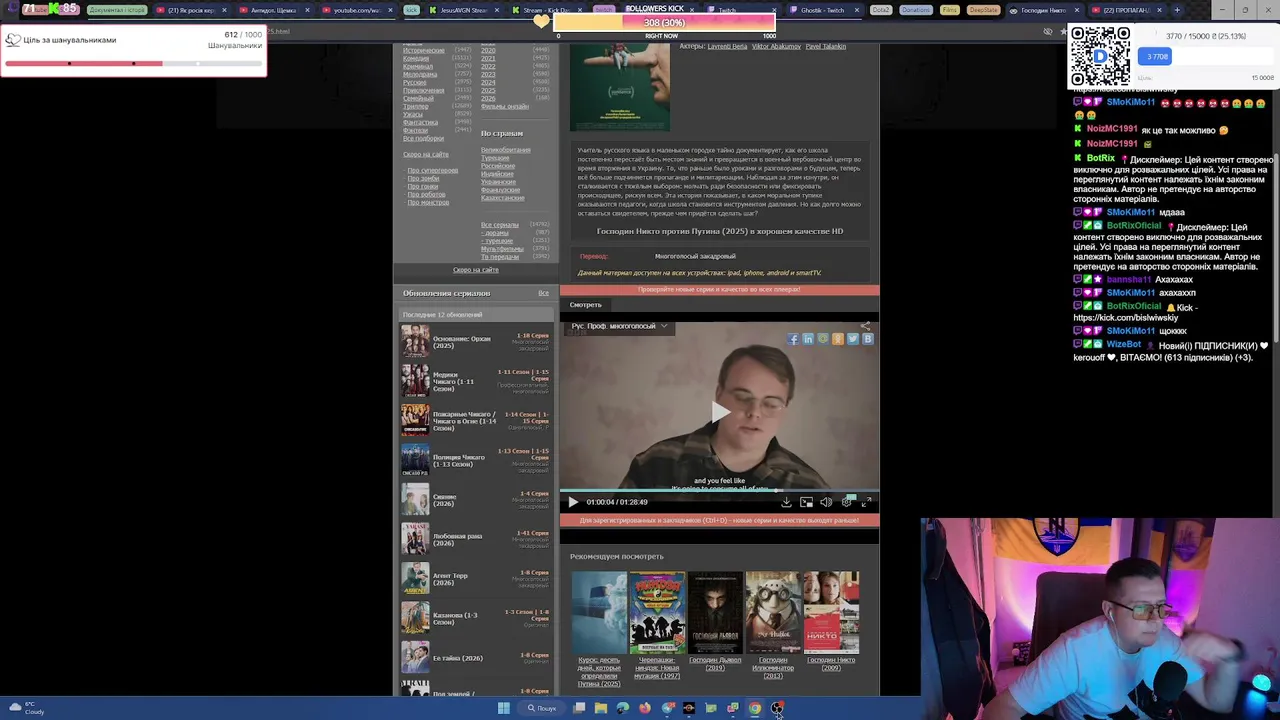The width and height of the screenshot is (1280, 720).
Task: Seek along the video progress bar
Action: (719, 490)
